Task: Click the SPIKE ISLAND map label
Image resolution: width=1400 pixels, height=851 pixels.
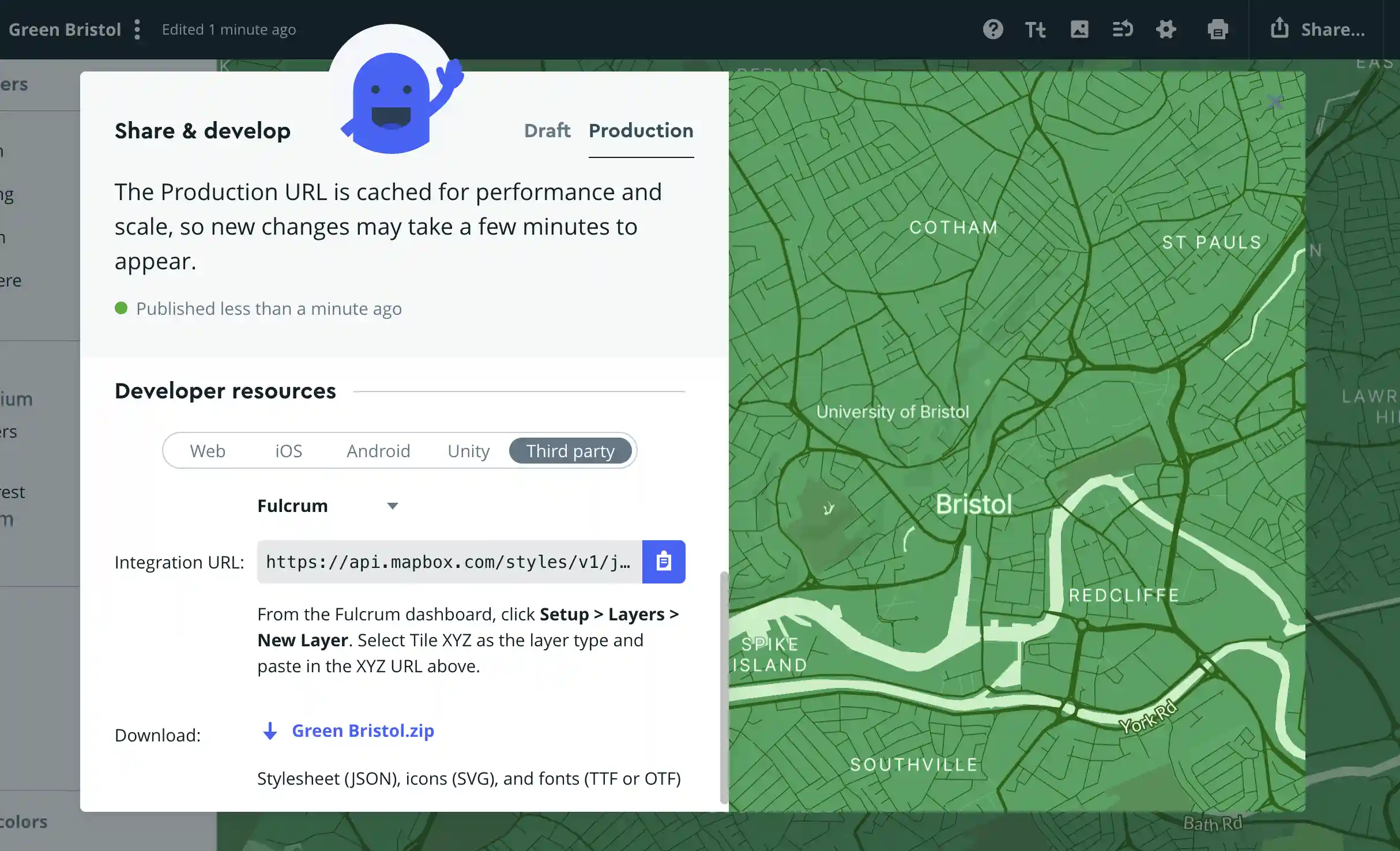Action: 770,654
